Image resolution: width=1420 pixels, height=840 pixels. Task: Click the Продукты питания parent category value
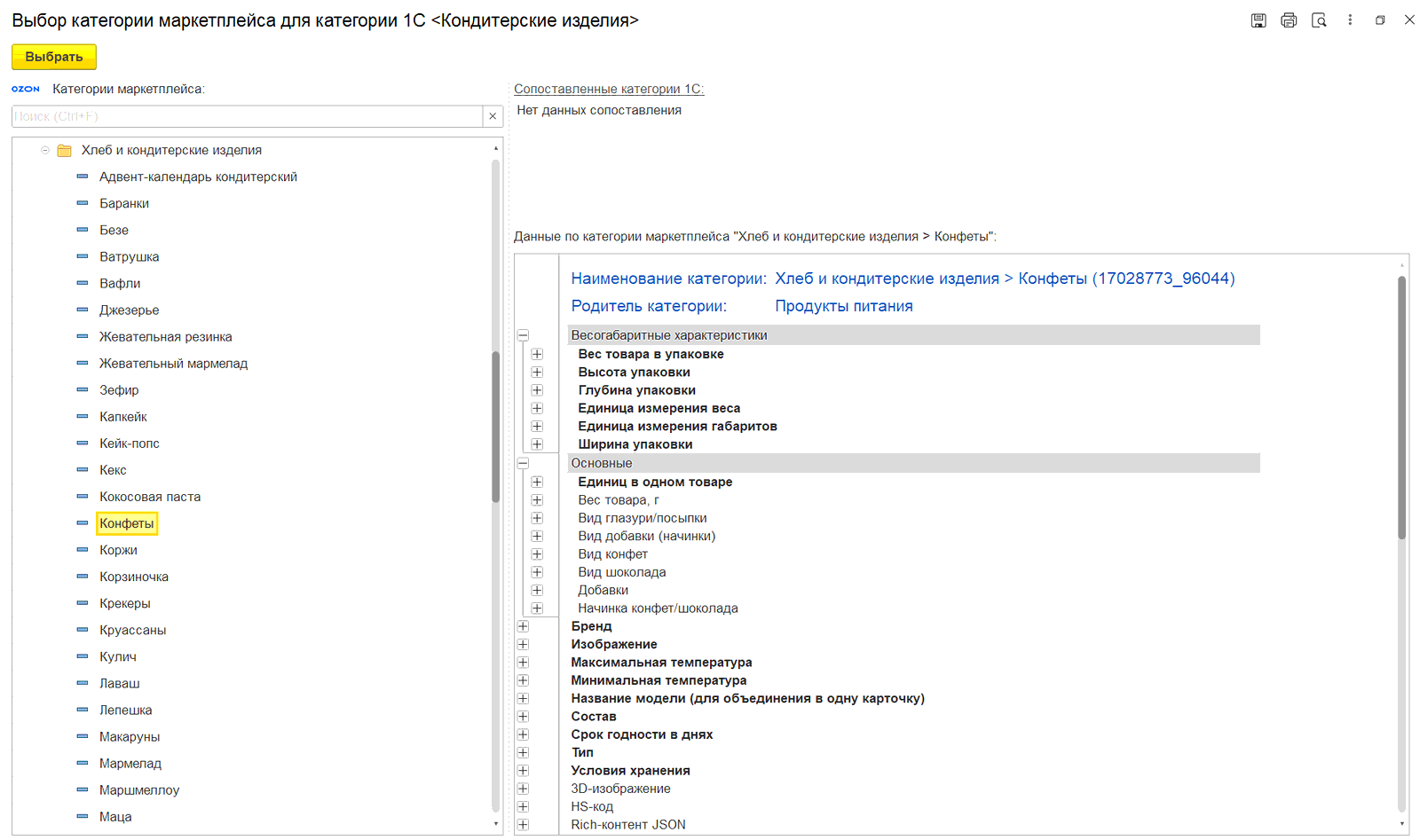tap(844, 306)
